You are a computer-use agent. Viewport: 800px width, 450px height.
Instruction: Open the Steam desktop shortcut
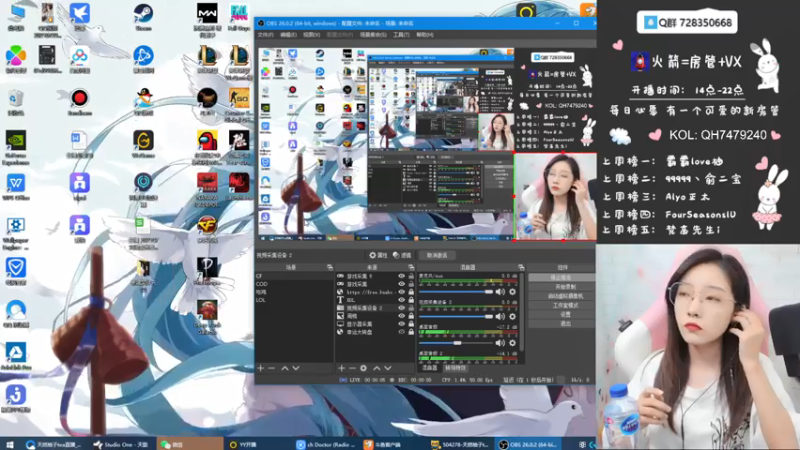coord(143,16)
